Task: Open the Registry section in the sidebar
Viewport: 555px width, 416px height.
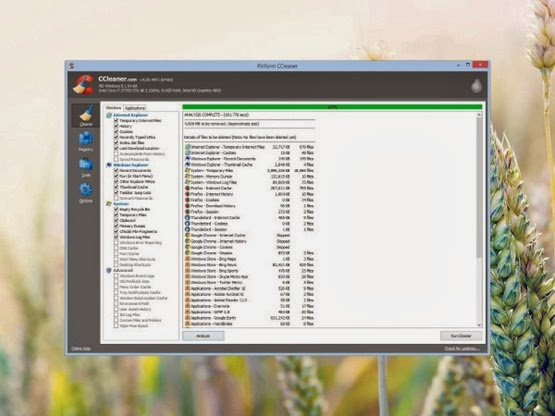Action: click(86, 141)
